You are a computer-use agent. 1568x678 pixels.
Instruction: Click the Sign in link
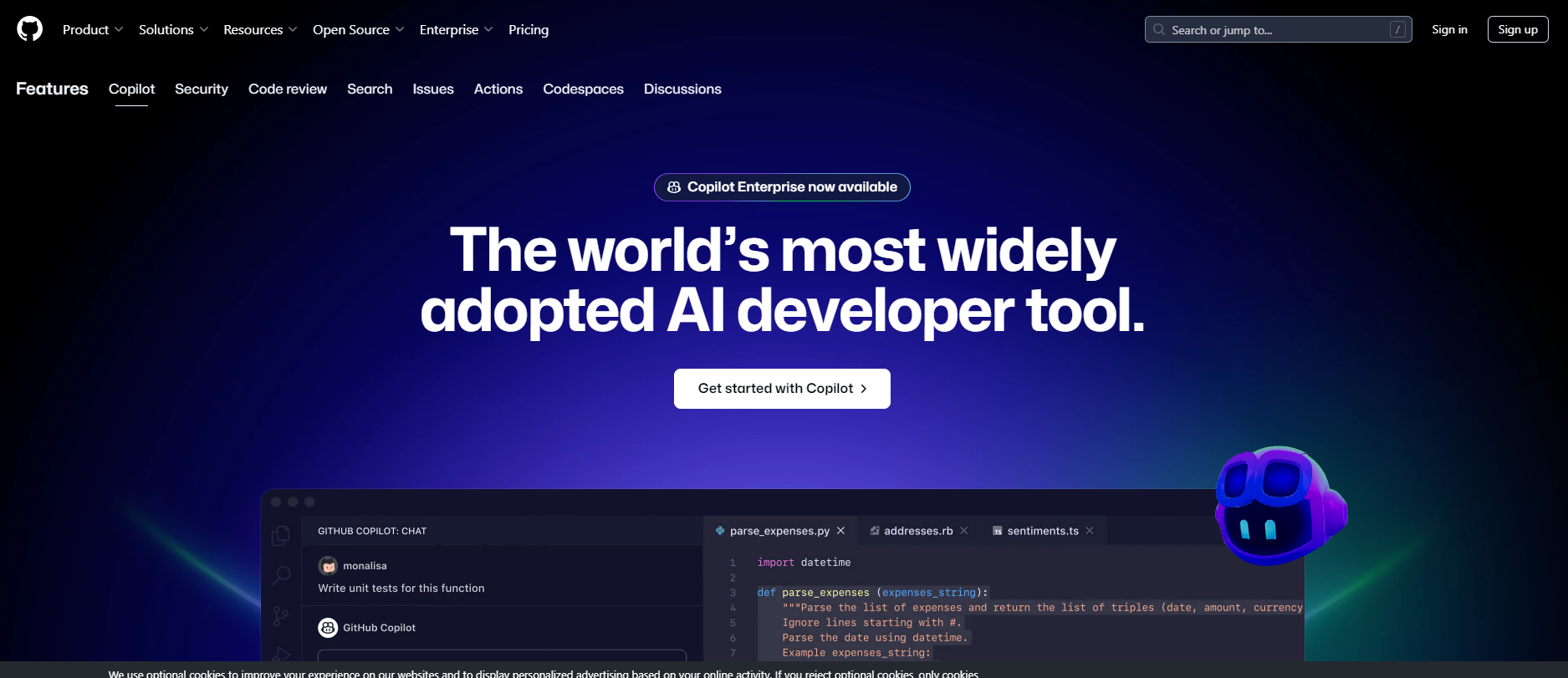click(x=1449, y=29)
